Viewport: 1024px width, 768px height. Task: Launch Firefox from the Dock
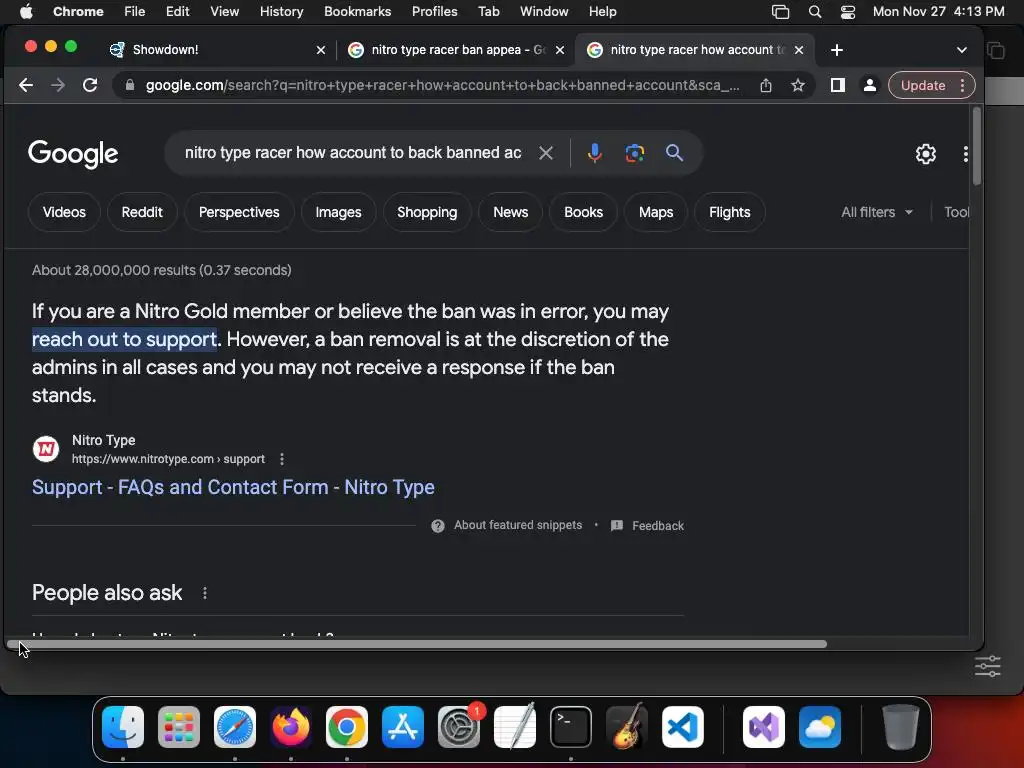(x=291, y=727)
